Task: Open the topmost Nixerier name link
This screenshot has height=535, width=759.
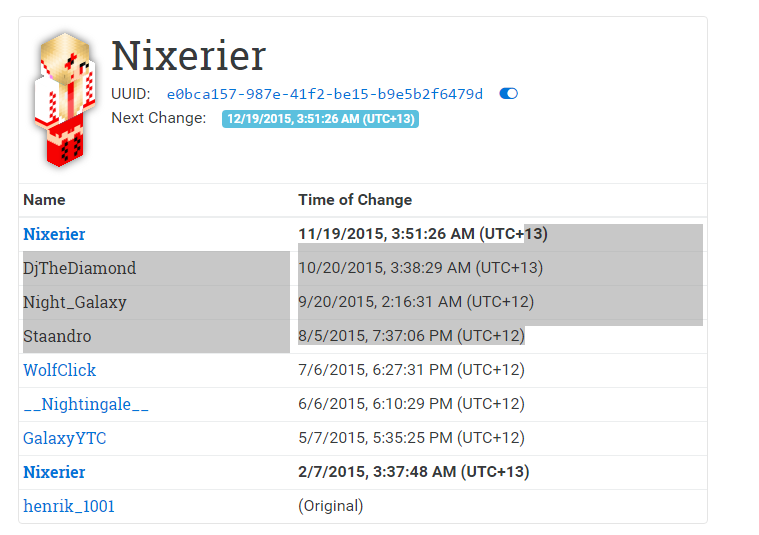Action: tap(54, 234)
